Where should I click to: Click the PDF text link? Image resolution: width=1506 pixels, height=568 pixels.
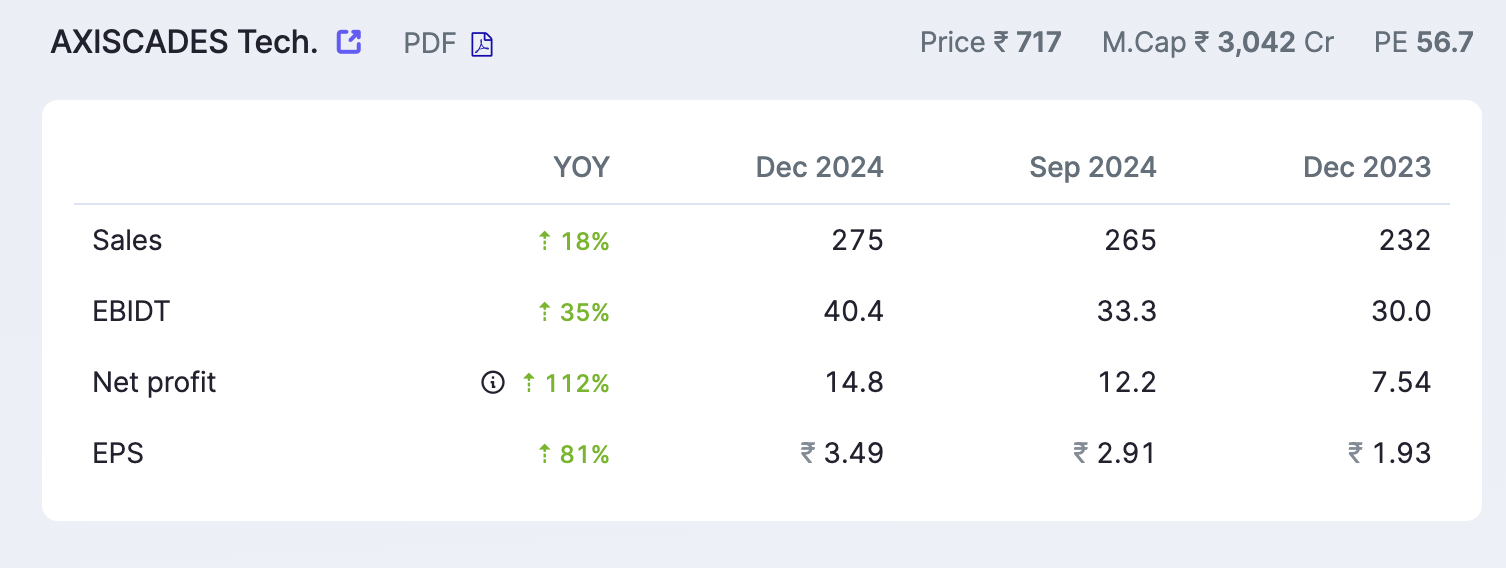point(430,44)
